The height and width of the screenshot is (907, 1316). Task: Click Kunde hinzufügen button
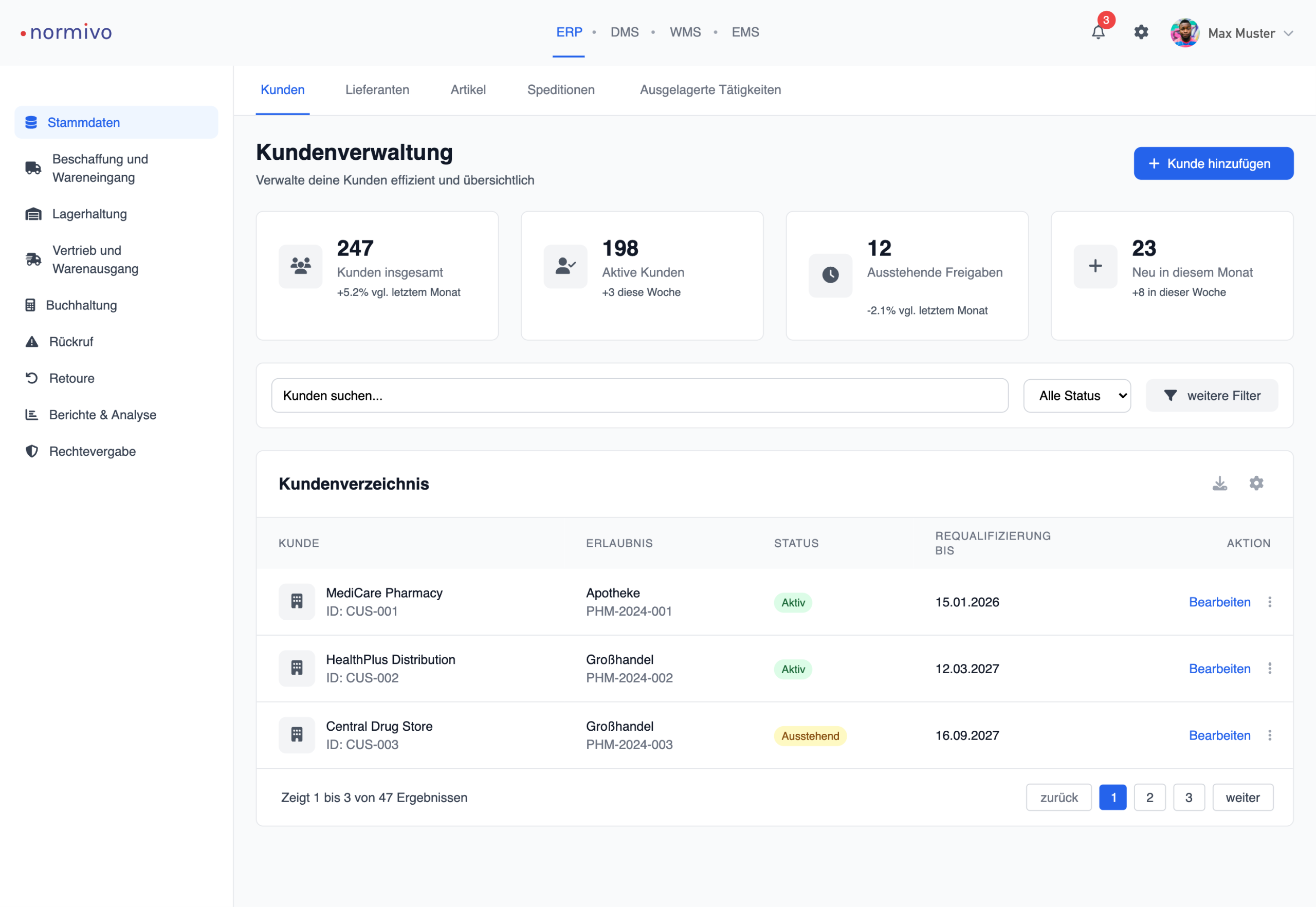[x=1213, y=163]
